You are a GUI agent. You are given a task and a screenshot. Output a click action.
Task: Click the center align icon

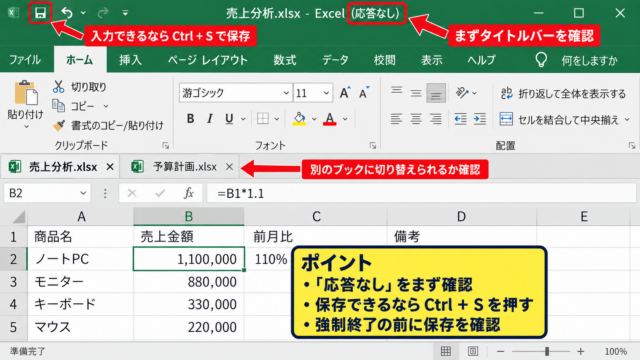416,119
